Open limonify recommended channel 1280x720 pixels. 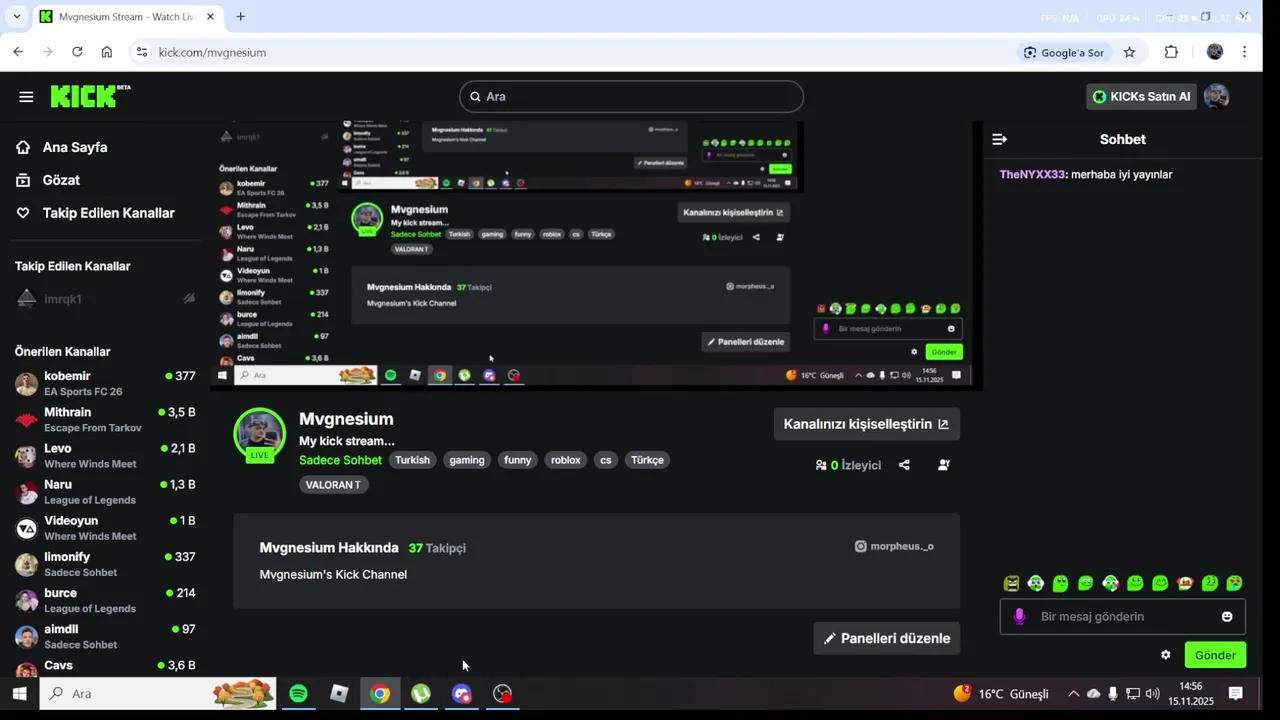pos(105,564)
